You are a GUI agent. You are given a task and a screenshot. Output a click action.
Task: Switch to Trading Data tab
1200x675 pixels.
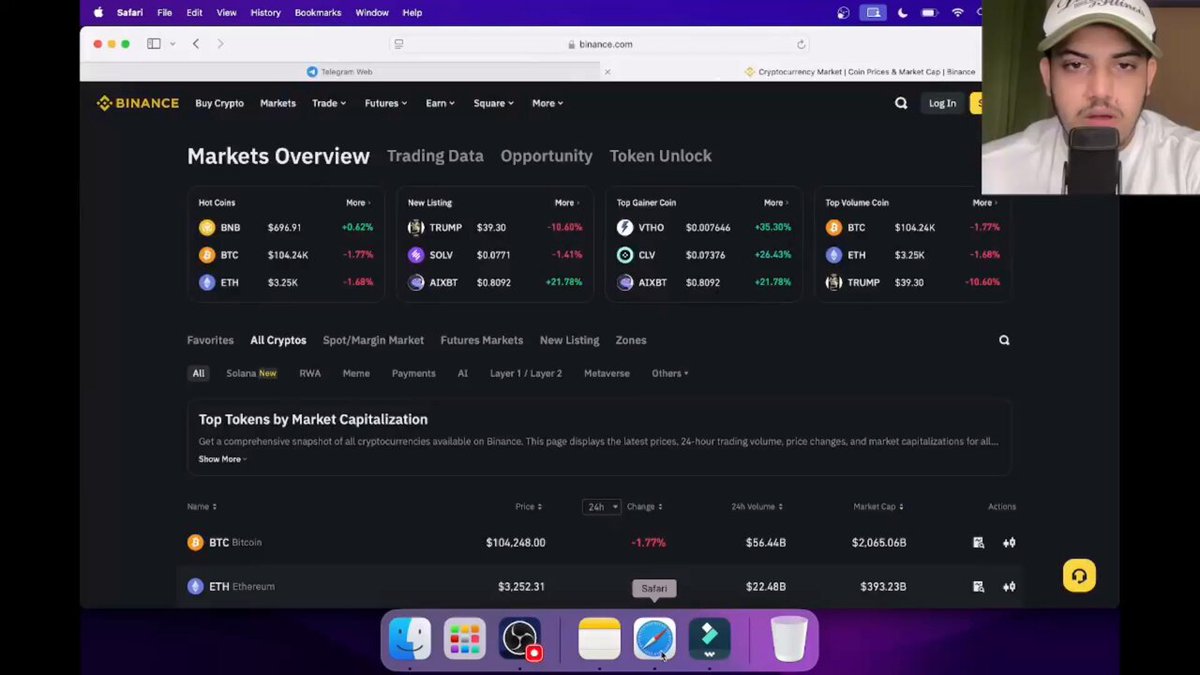click(x=435, y=156)
